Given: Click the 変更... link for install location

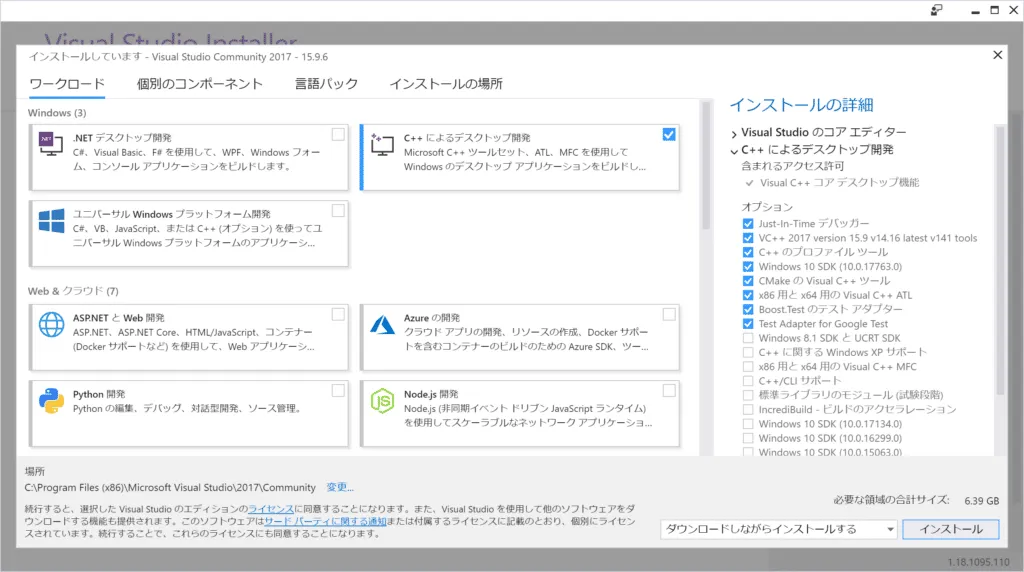Looking at the screenshot, I should (x=340, y=487).
